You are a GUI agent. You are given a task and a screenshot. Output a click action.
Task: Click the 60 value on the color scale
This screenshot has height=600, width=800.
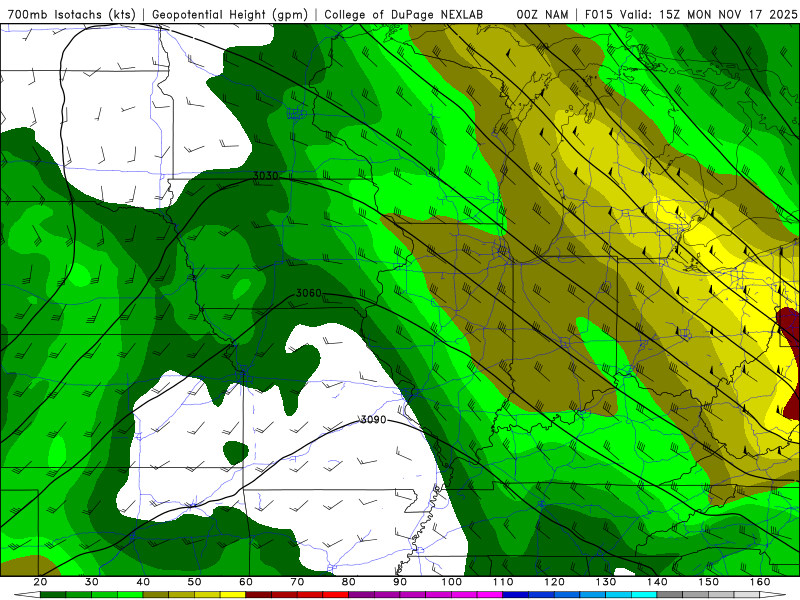[x=246, y=582]
